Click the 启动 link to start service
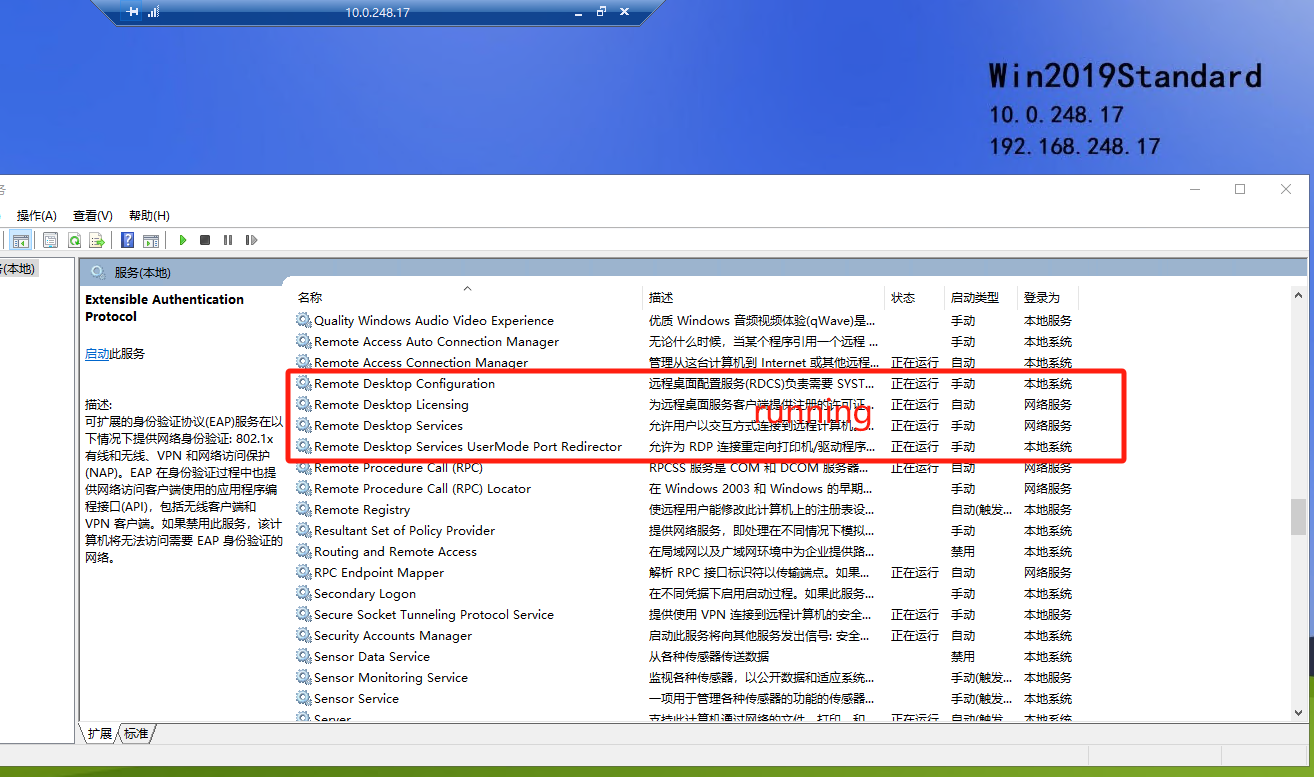The width and height of the screenshot is (1314, 777). click(x=97, y=354)
